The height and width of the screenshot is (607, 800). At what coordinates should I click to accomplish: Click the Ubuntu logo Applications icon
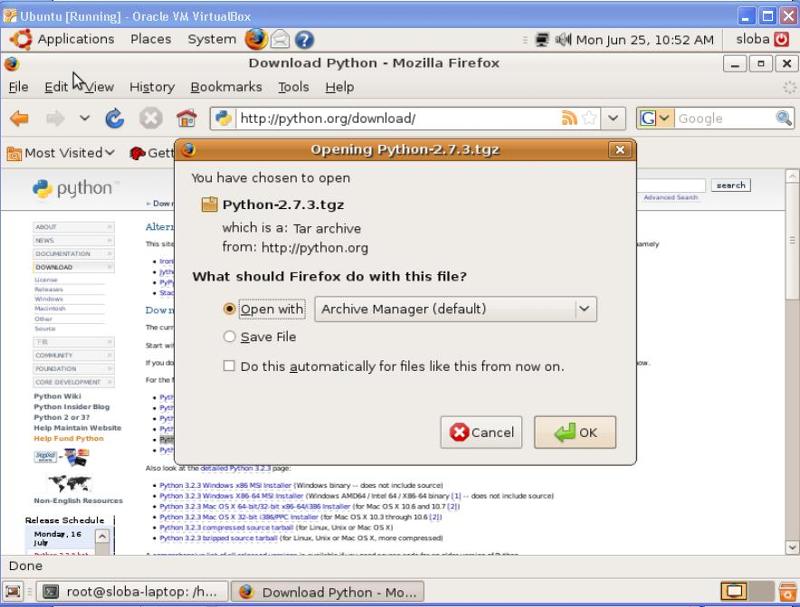click(21, 39)
